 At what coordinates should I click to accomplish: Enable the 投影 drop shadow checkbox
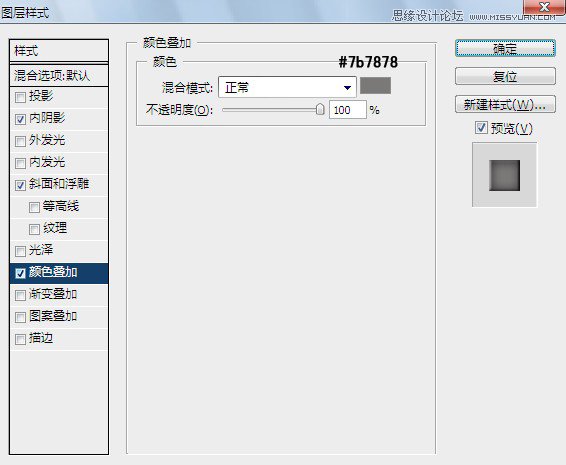tap(20, 97)
